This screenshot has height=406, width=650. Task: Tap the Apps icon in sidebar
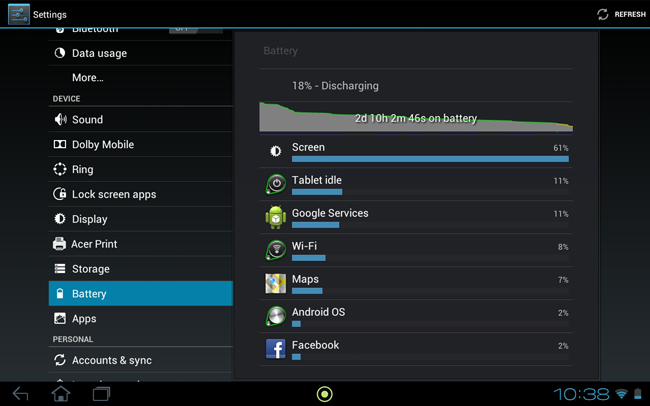[60, 318]
